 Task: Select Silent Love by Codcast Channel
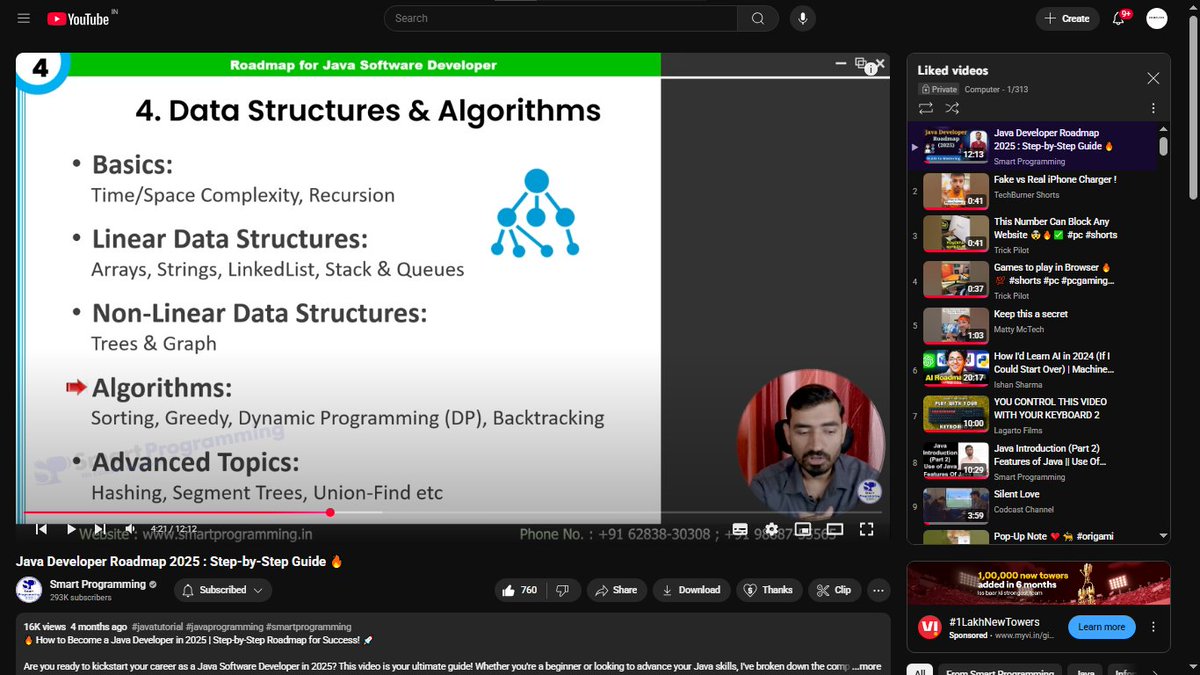(x=1031, y=506)
